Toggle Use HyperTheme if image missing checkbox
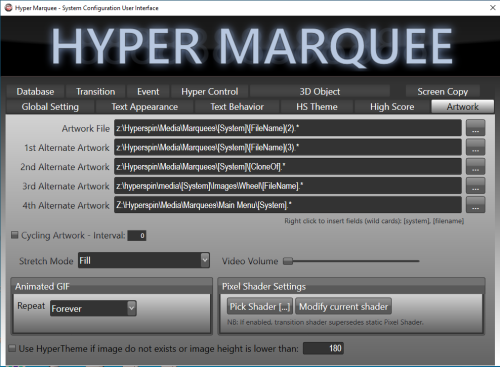500x367 pixels. pos(12,348)
